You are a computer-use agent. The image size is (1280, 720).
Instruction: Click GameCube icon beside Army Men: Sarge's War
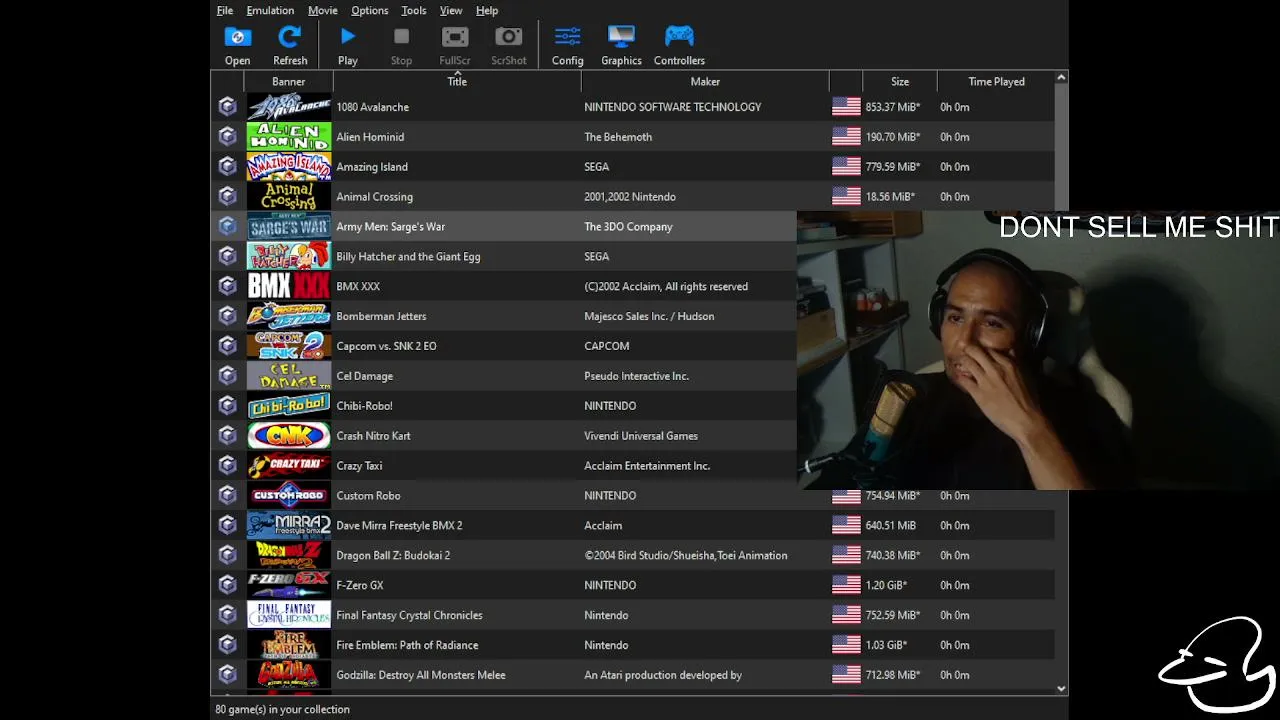[227, 227]
